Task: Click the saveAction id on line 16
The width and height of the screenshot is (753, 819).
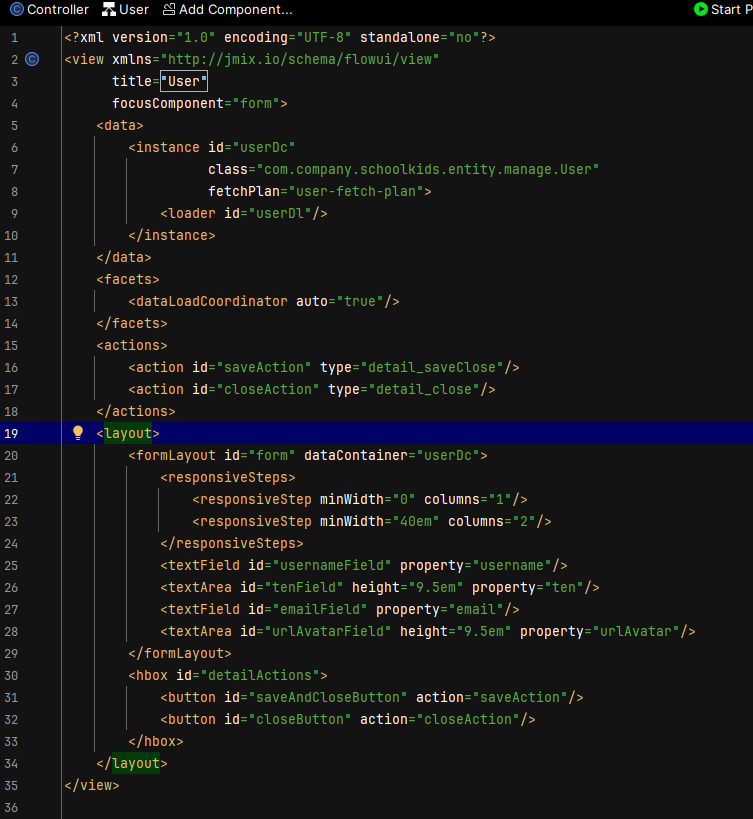Action: pos(264,368)
